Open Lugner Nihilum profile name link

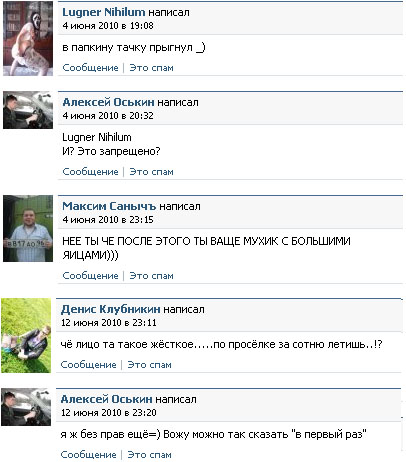[x=104, y=12]
